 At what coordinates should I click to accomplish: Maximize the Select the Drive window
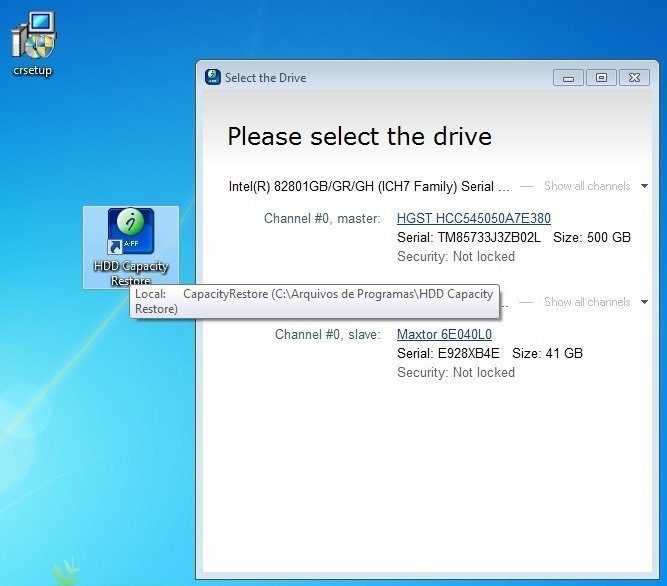click(x=601, y=78)
